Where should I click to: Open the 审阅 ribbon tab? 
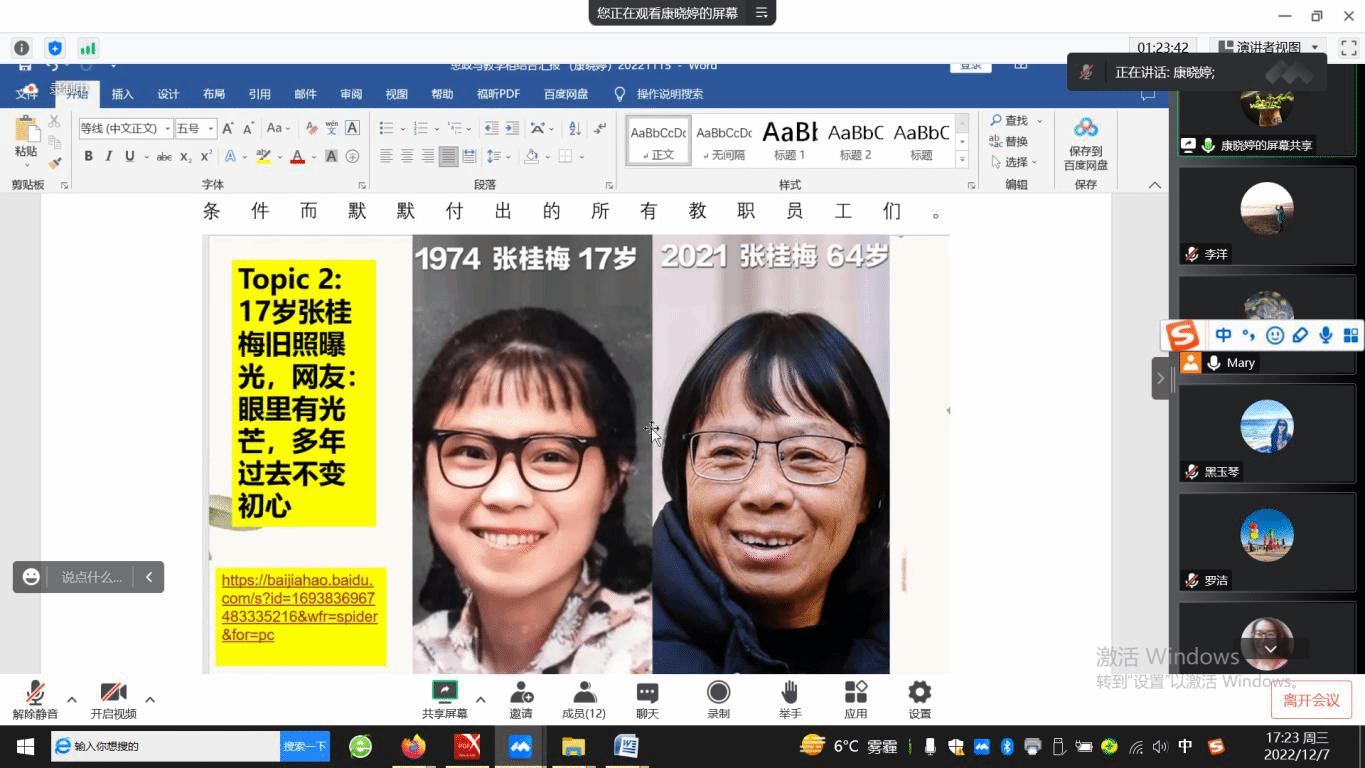click(x=351, y=94)
